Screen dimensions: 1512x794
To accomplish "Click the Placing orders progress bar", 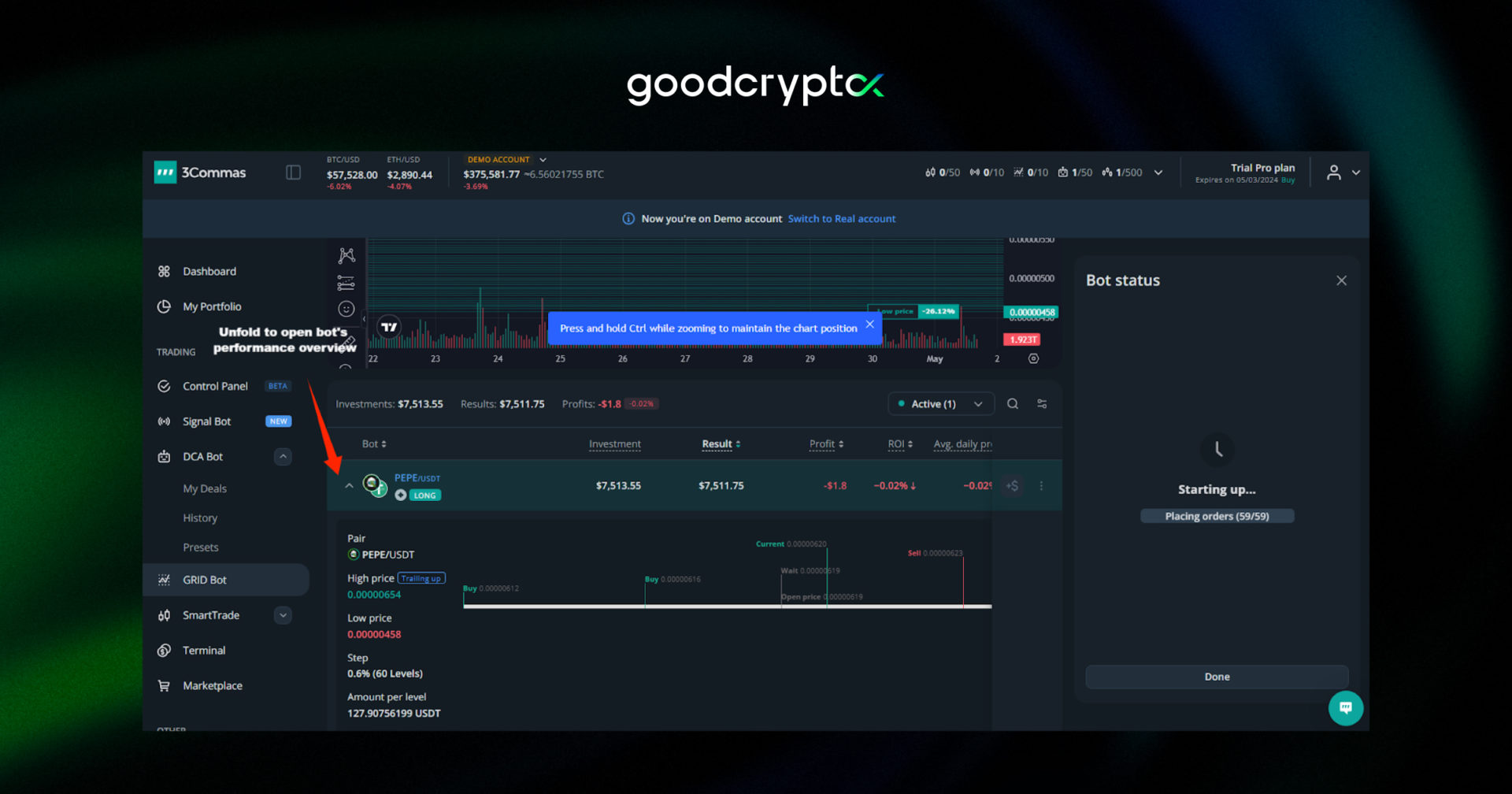I will point(1217,516).
